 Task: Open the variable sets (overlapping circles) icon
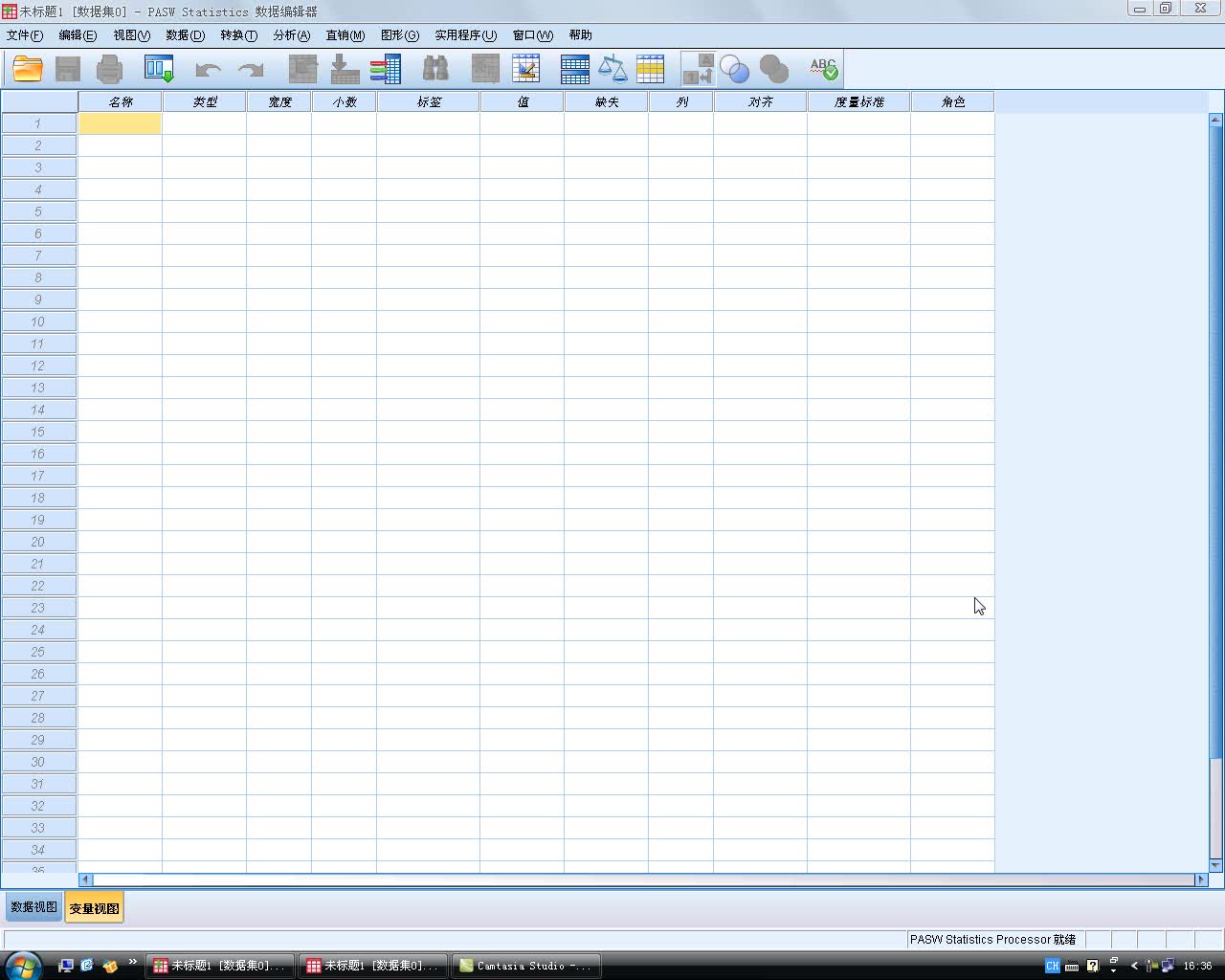[x=735, y=68]
